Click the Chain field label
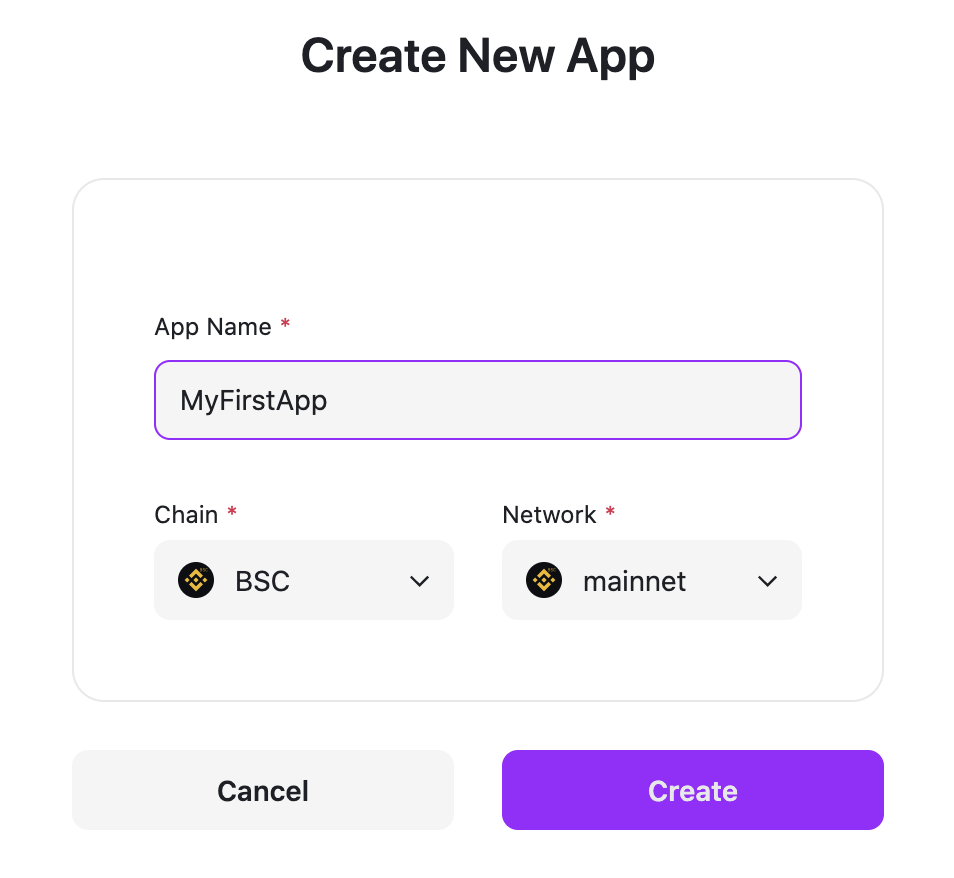This screenshot has height=878, width=954. point(186,515)
